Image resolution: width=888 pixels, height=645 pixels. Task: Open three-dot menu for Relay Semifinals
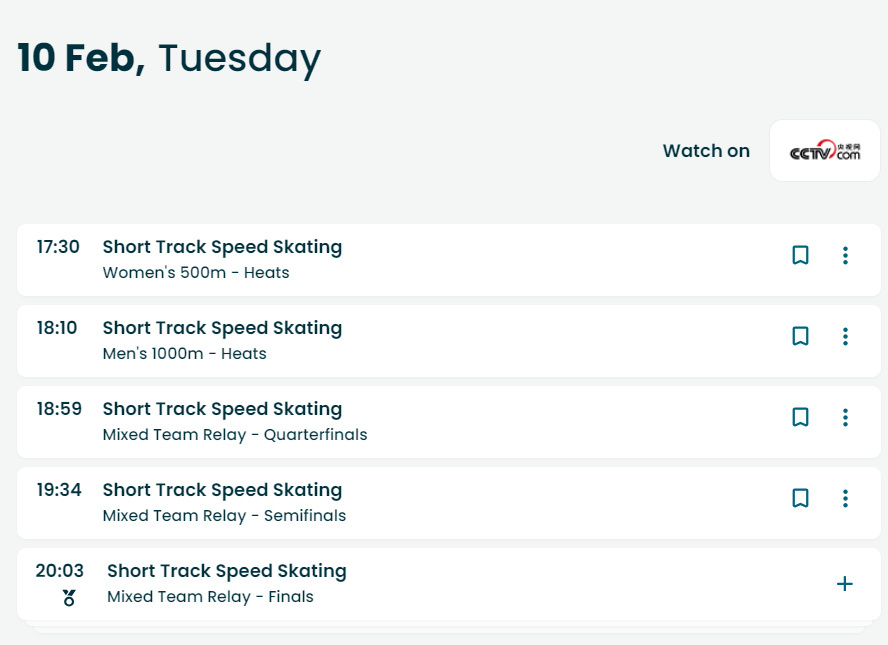click(845, 498)
